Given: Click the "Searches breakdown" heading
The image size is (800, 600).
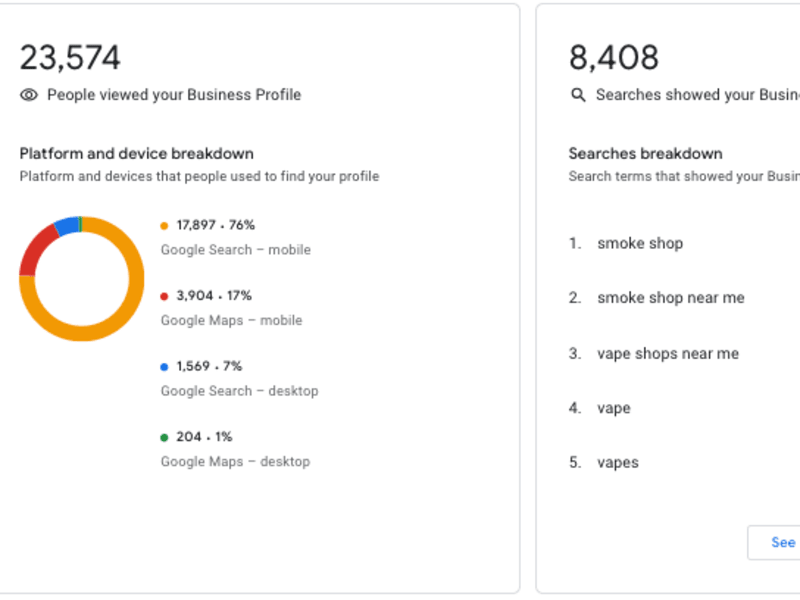Looking at the screenshot, I should (645, 154).
